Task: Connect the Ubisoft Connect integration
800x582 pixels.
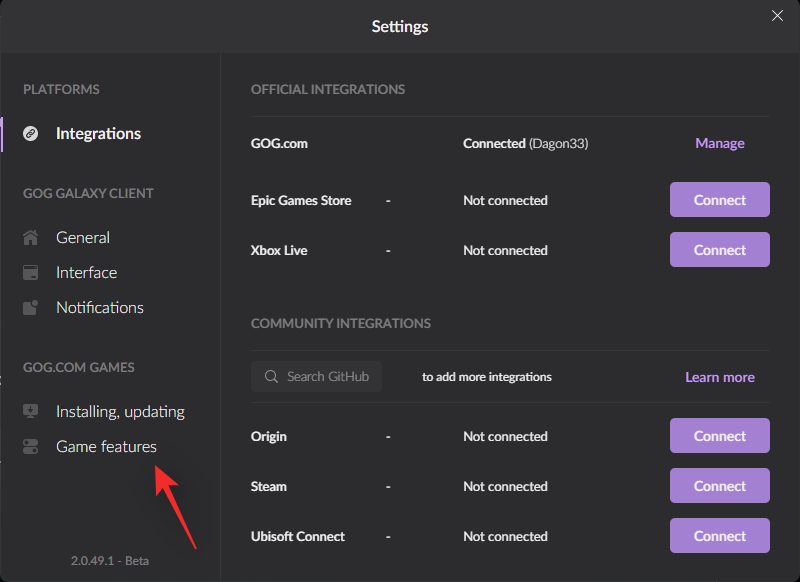Action: [x=720, y=536]
